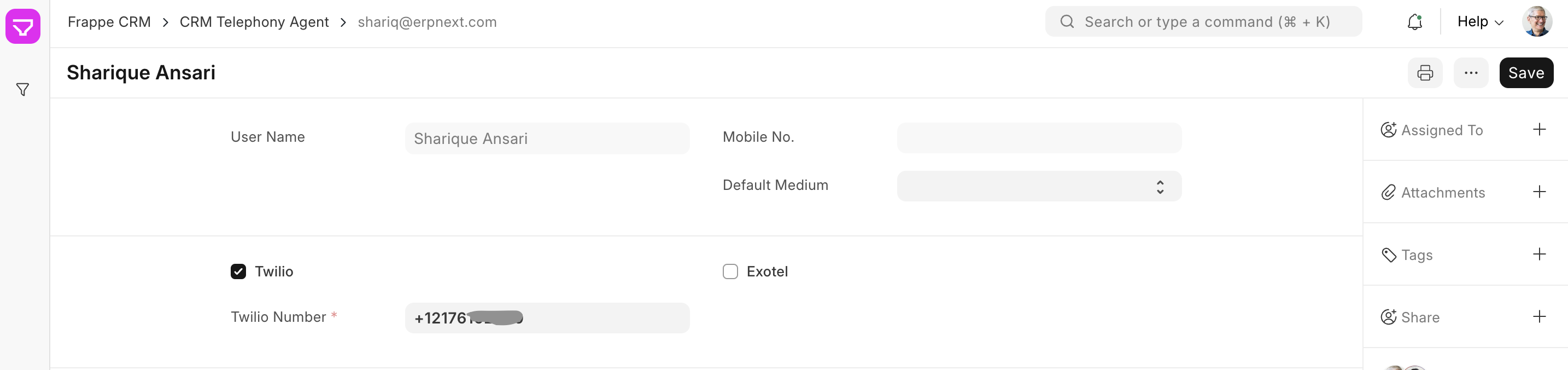Viewport: 1568px width, 370px height.
Task: Open notifications via the bell icon
Action: tap(1414, 21)
